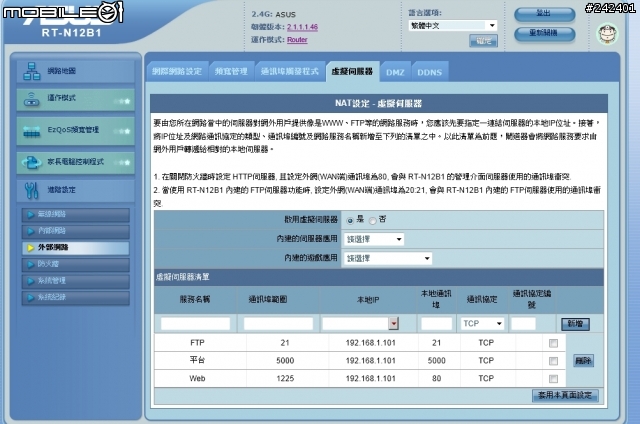Click the Delete button beside list
The image size is (640, 424).
click(x=583, y=361)
